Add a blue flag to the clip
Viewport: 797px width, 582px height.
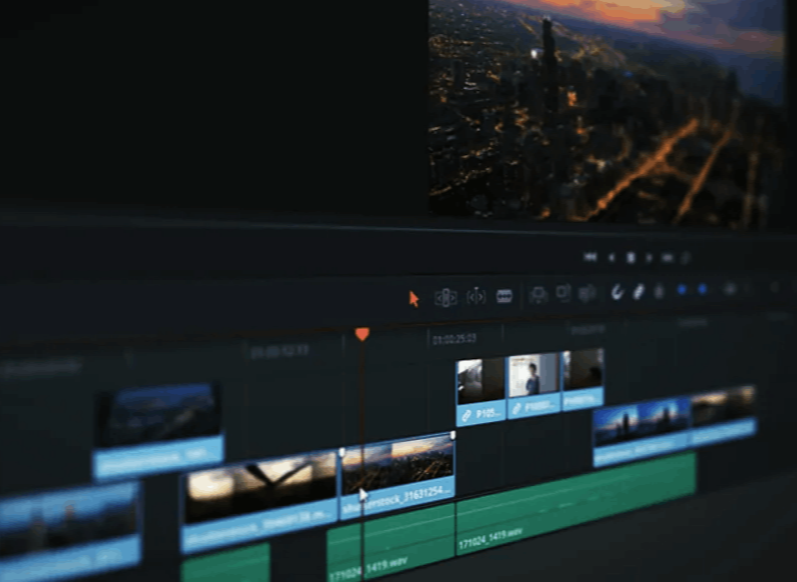tap(682, 290)
